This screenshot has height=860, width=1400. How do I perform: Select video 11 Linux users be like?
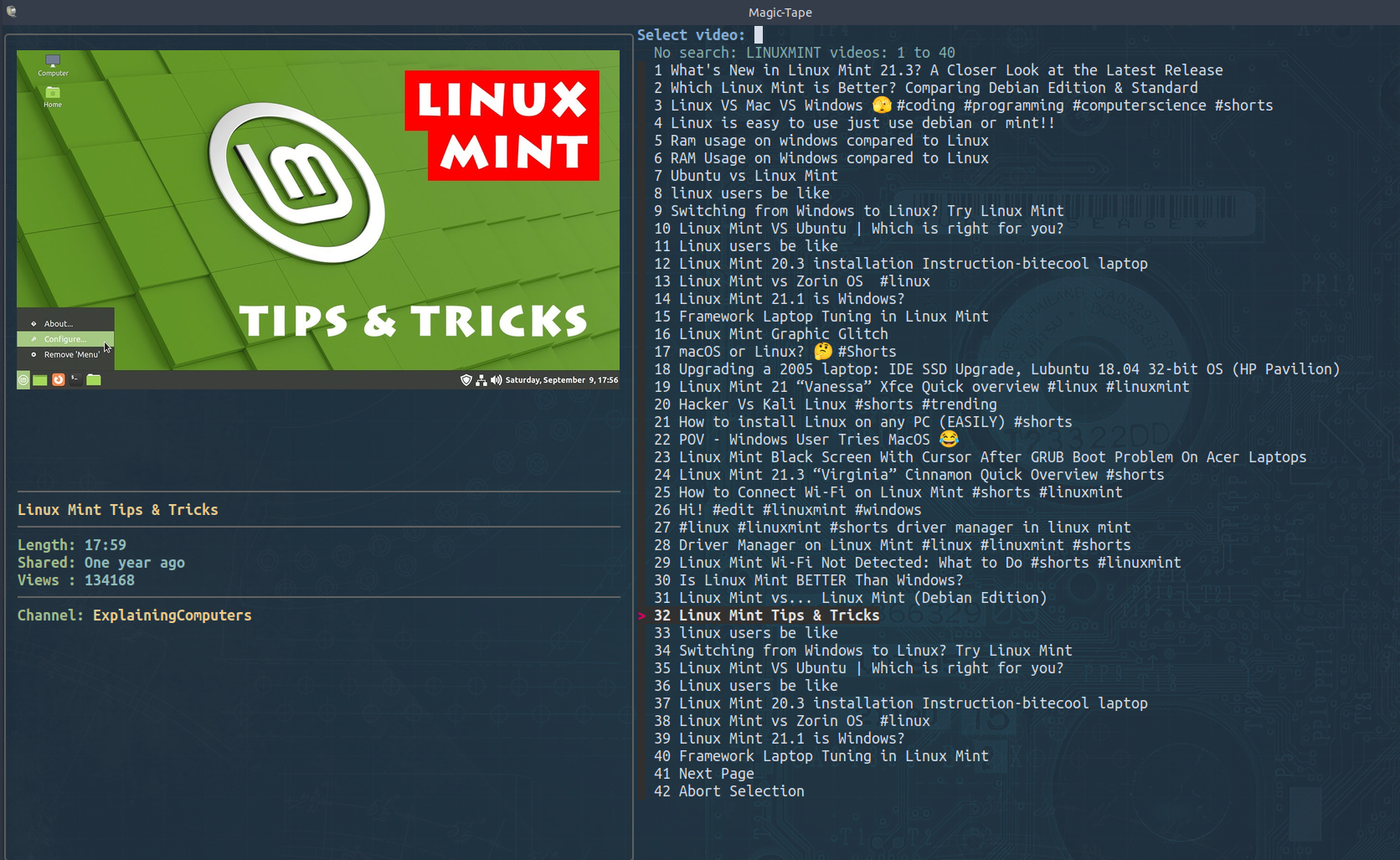point(745,246)
